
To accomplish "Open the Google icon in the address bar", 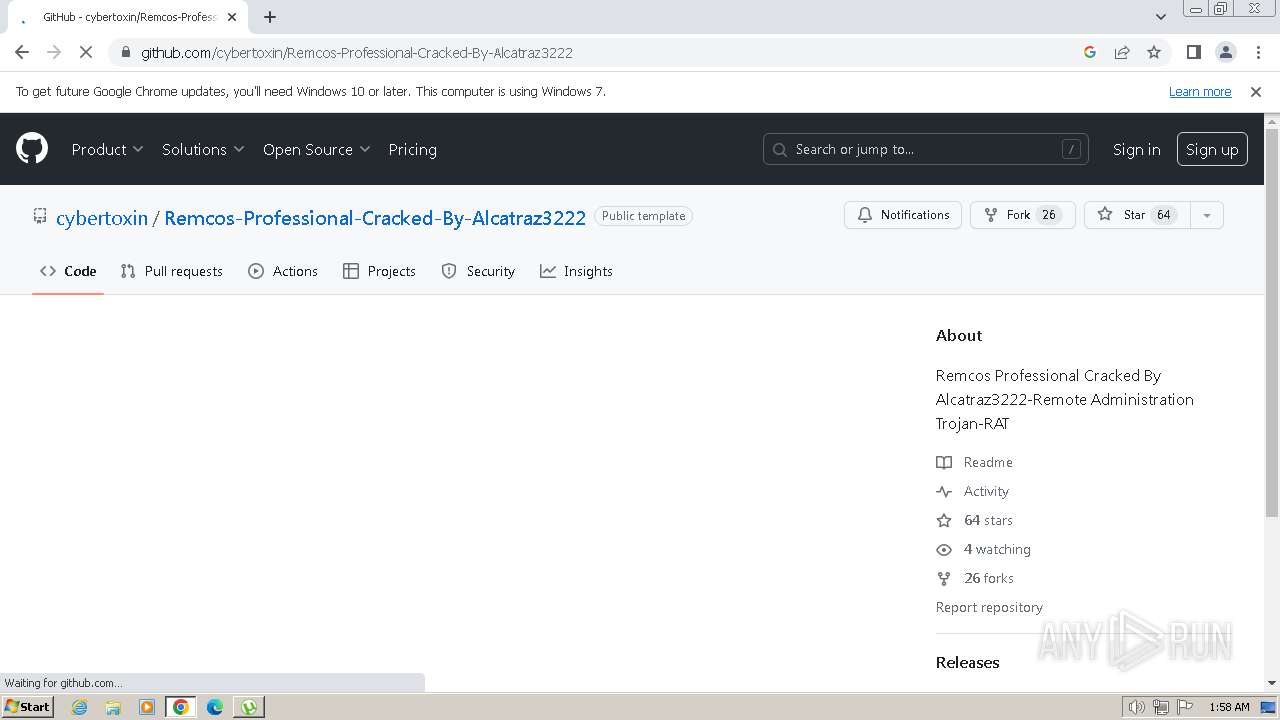I will [x=1090, y=52].
